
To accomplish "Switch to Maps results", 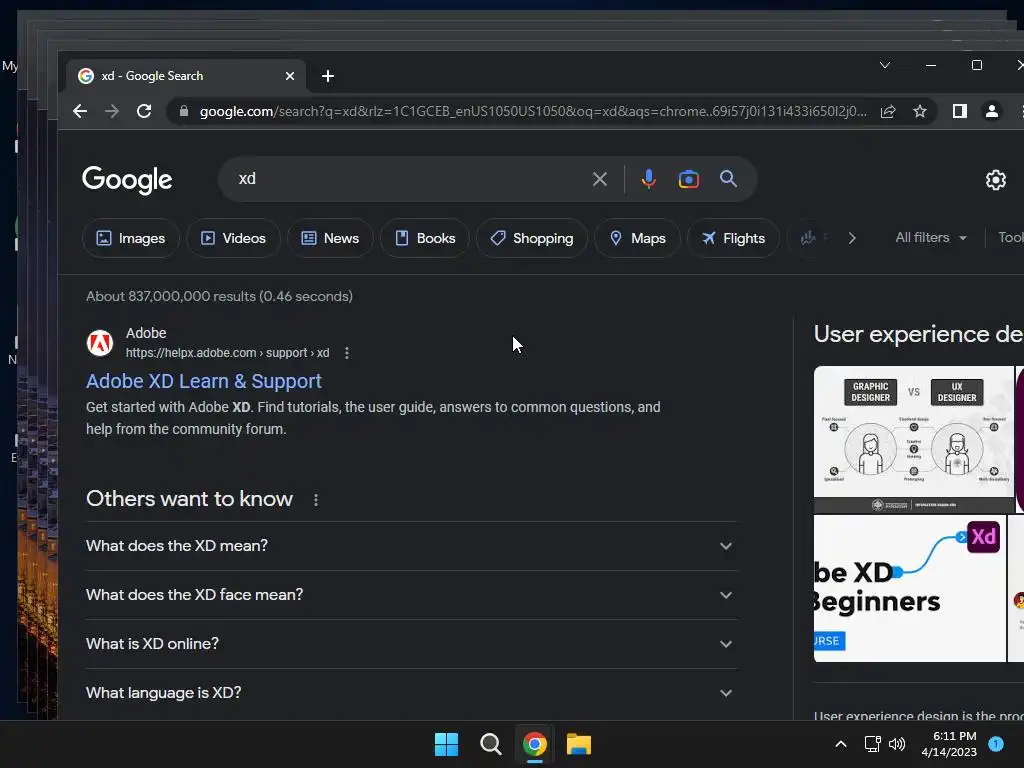I will click(x=637, y=238).
